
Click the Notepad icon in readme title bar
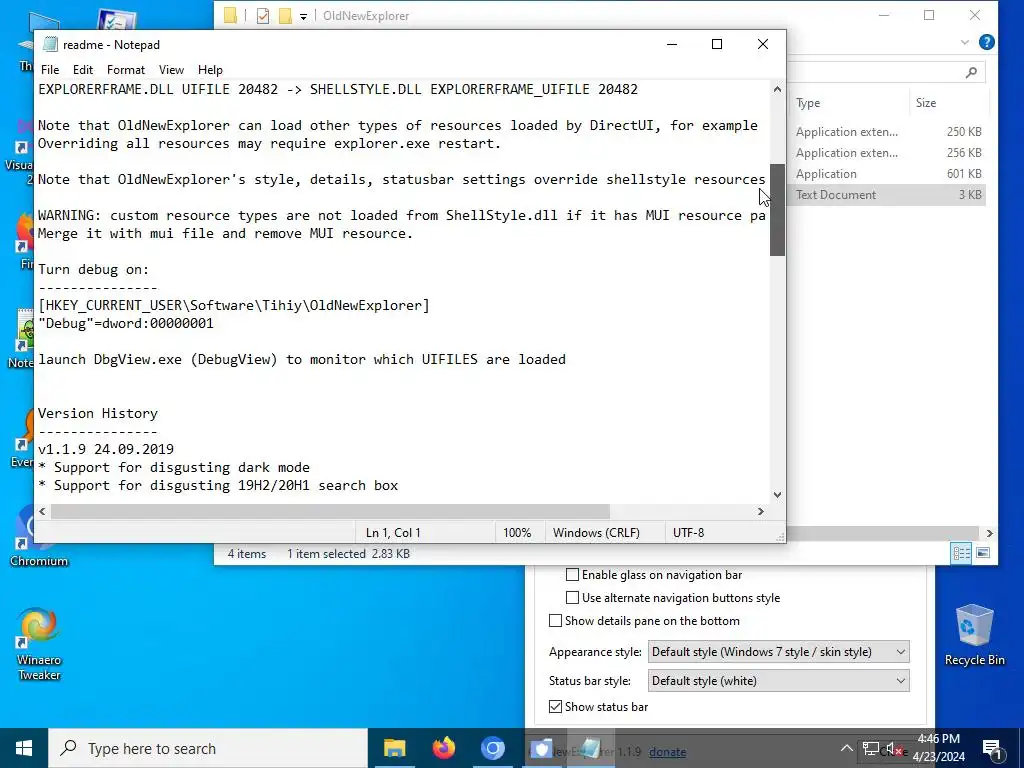(x=50, y=44)
